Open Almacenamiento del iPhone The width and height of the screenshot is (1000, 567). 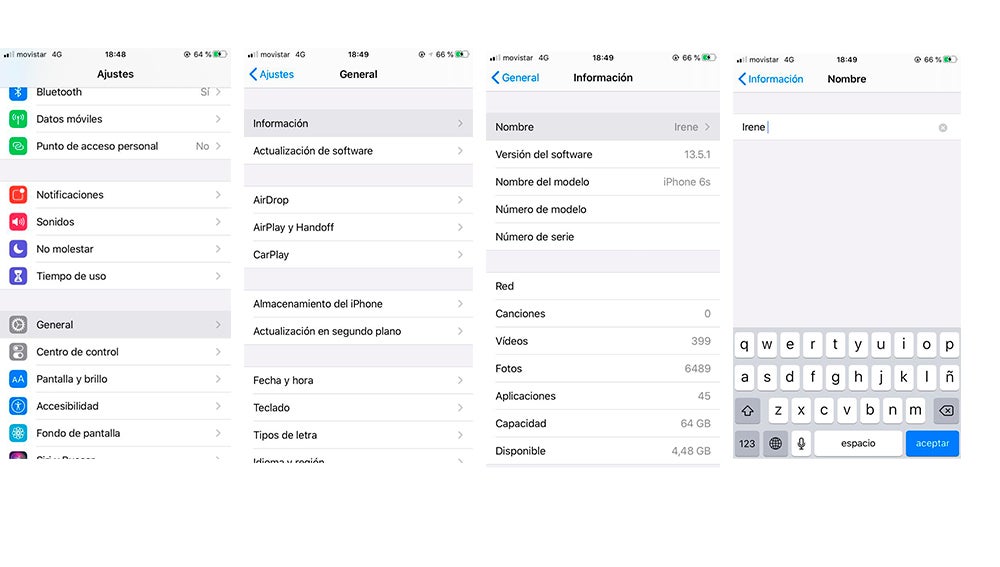pyautogui.click(x=358, y=304)
